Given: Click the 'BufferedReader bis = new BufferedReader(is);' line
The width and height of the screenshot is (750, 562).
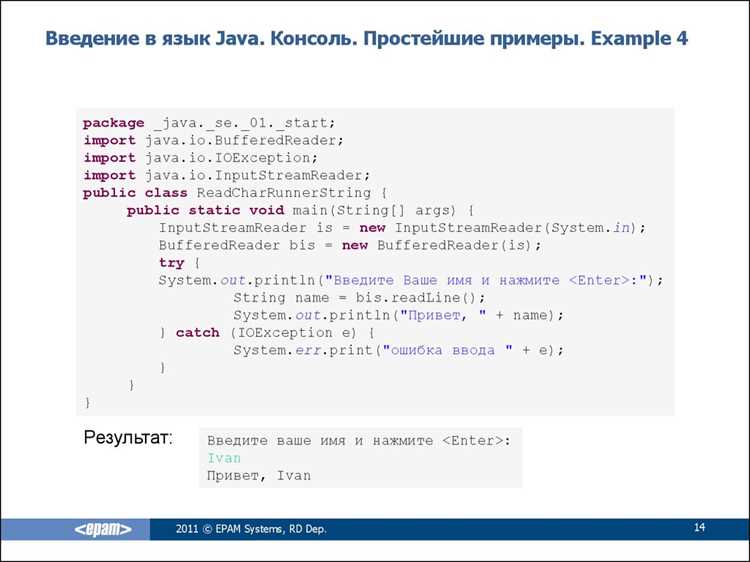Looking at the screenshot, I should (350, 246).
